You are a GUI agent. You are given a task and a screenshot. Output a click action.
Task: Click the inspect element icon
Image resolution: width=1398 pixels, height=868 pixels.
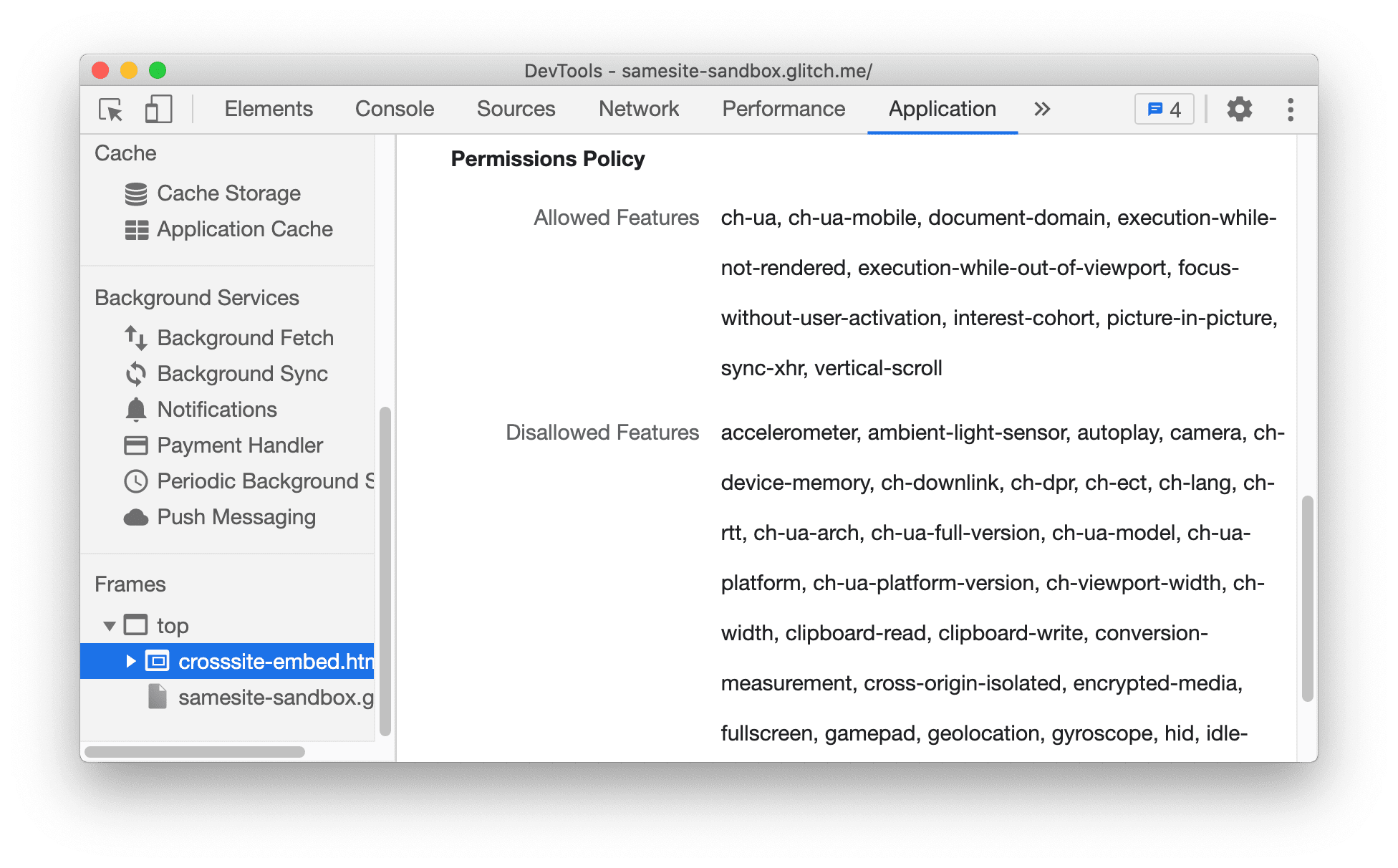click(110, 109)
